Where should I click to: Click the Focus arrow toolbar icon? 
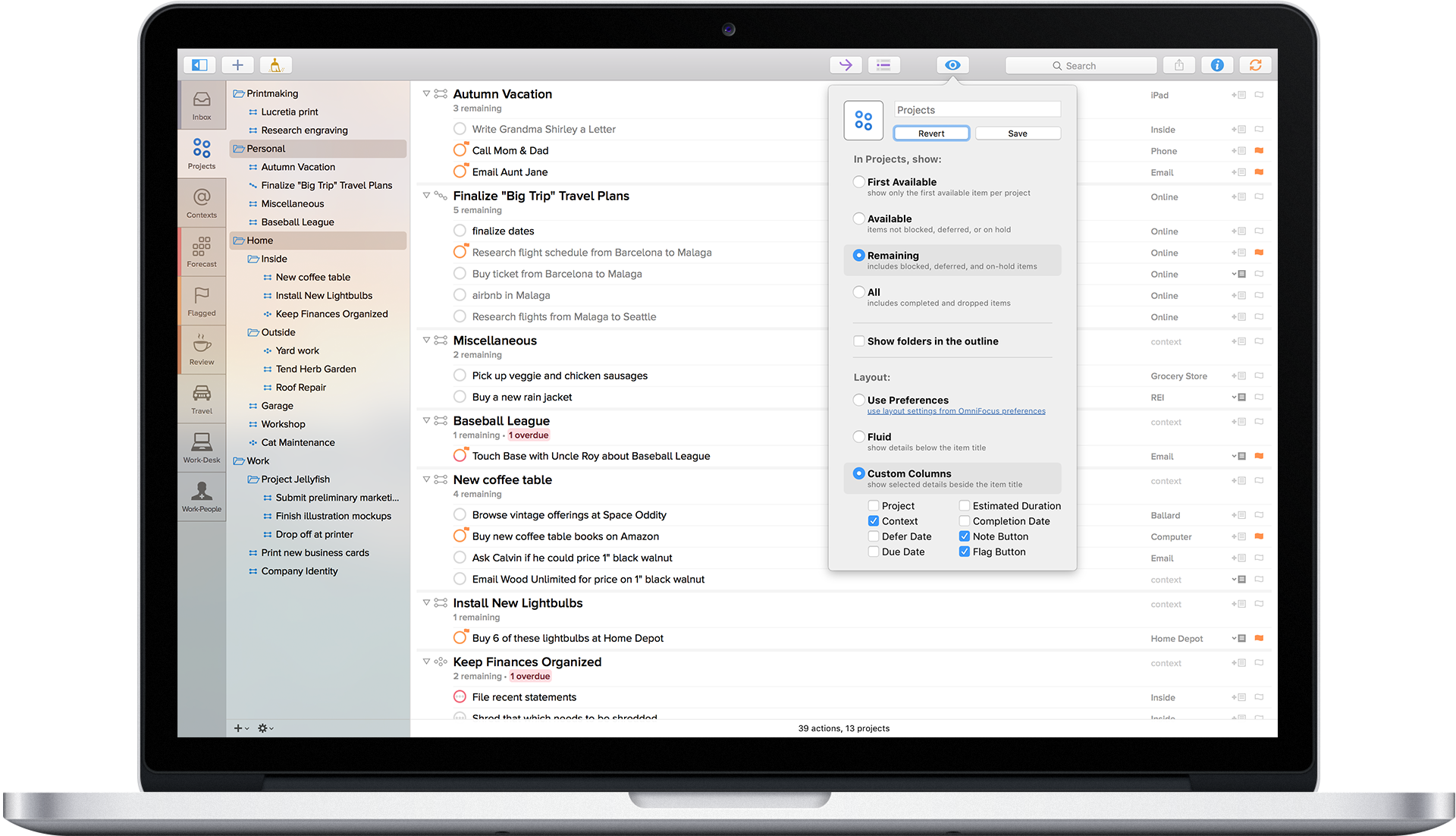tap(846, 65)
